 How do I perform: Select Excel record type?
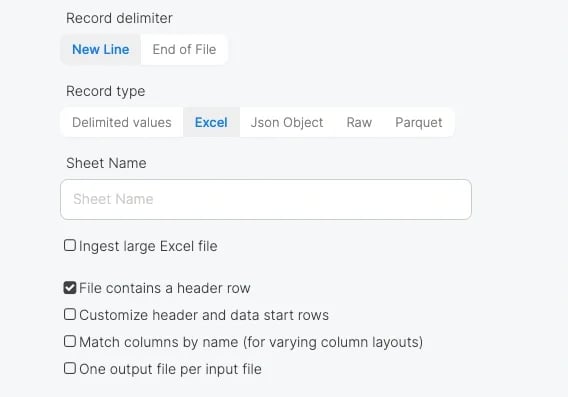(211, 122)
